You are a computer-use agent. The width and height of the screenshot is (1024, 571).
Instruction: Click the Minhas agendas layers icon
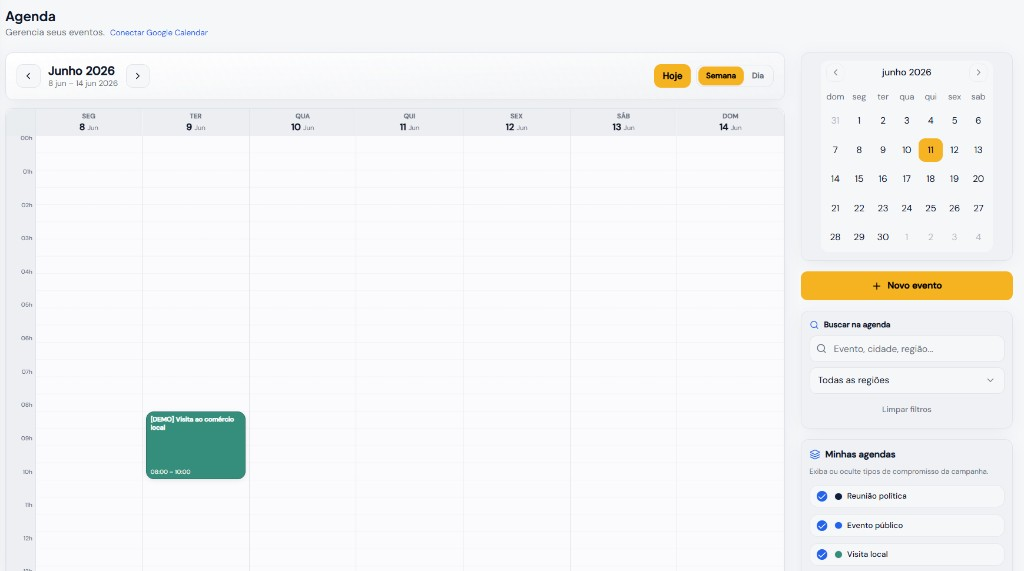click(815, 454)
